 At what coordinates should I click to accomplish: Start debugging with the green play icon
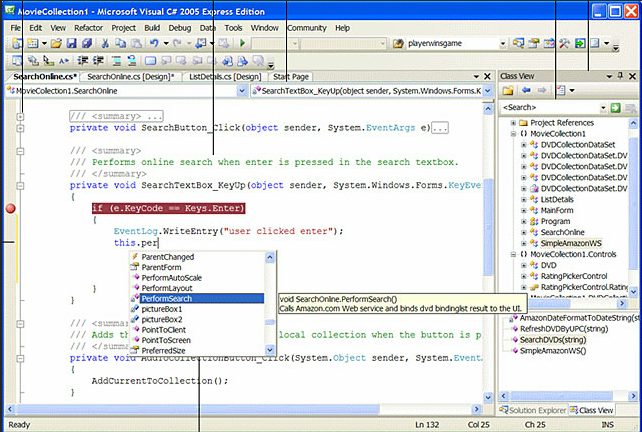[x=242, y=43]
